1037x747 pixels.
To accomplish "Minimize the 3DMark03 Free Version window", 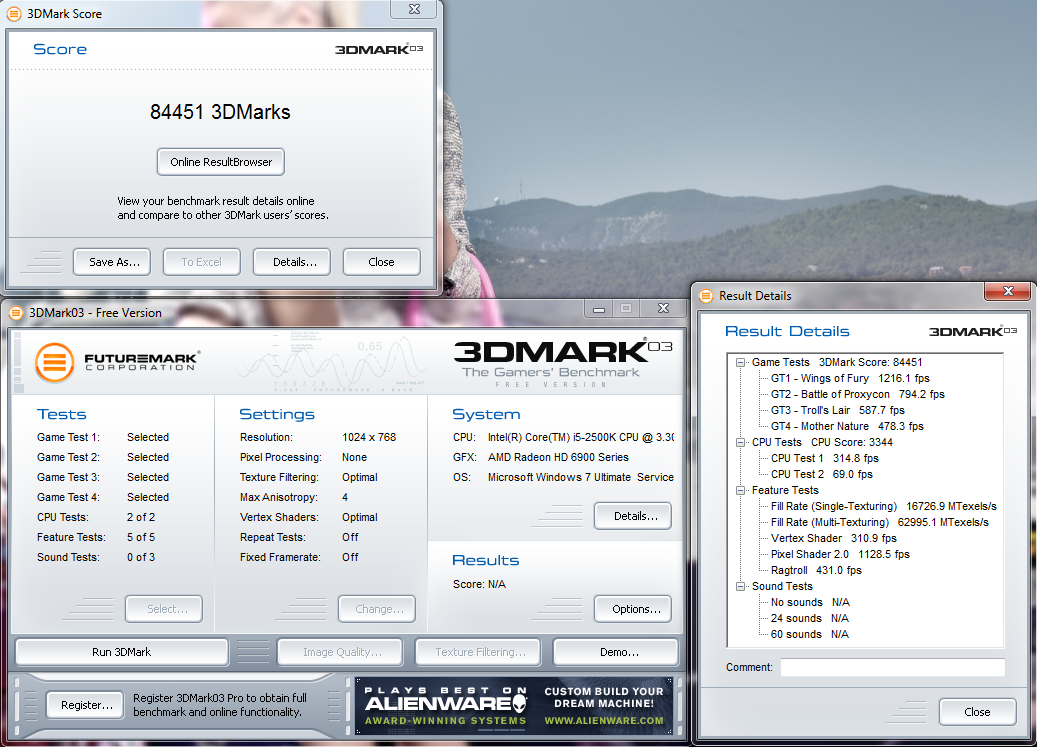I will pos(599,309).
